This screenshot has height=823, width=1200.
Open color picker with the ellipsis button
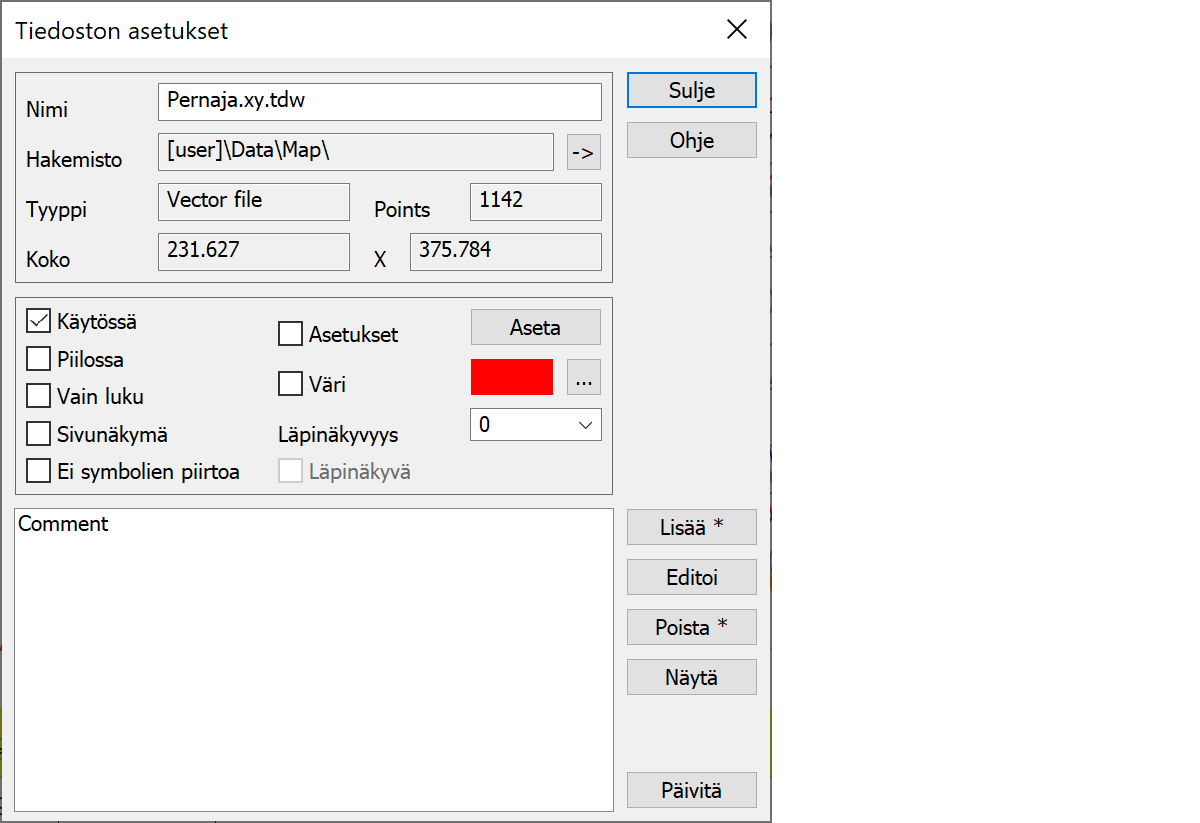(x=584, y=378)
